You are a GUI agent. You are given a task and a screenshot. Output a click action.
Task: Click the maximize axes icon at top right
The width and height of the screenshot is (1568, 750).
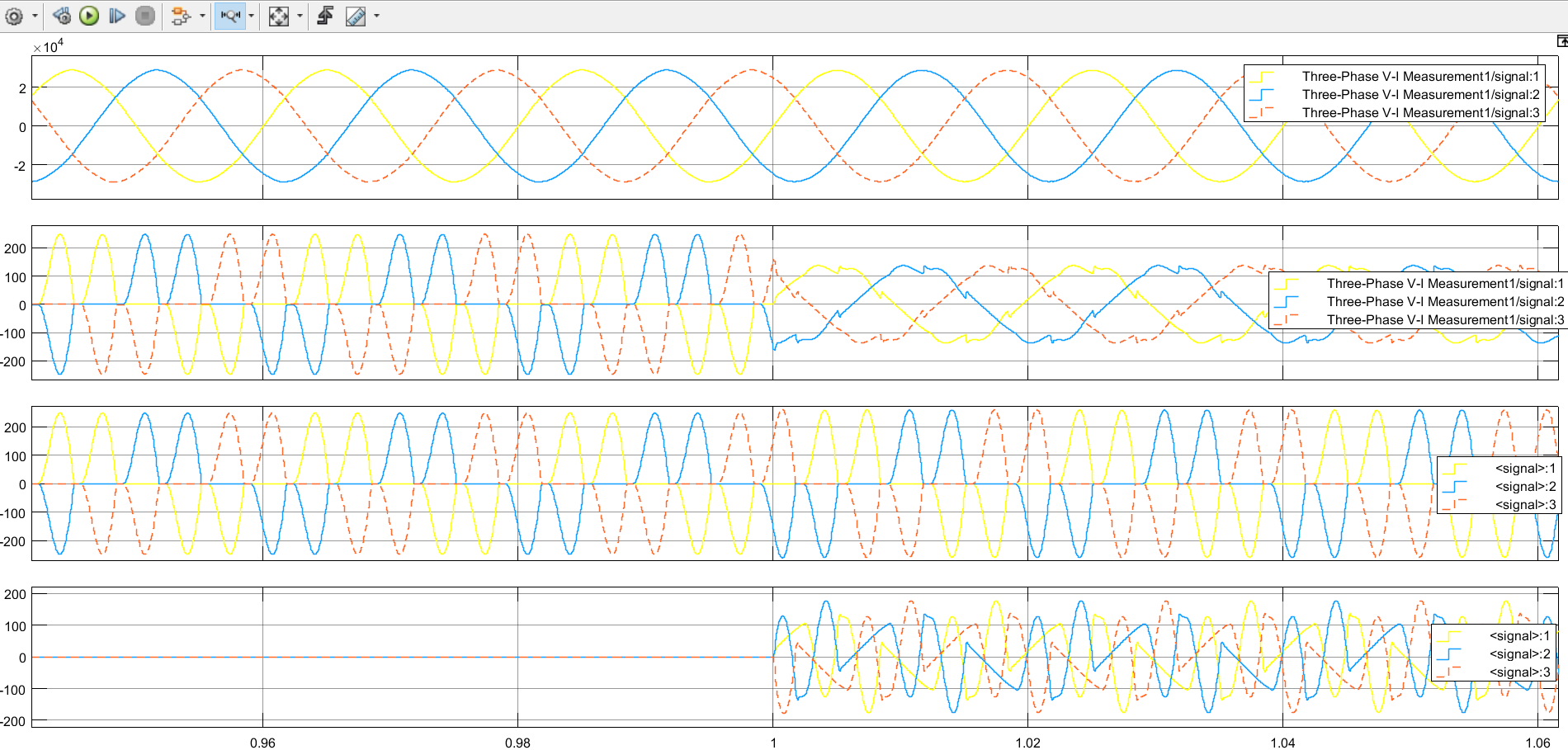tap(1561, 41)
